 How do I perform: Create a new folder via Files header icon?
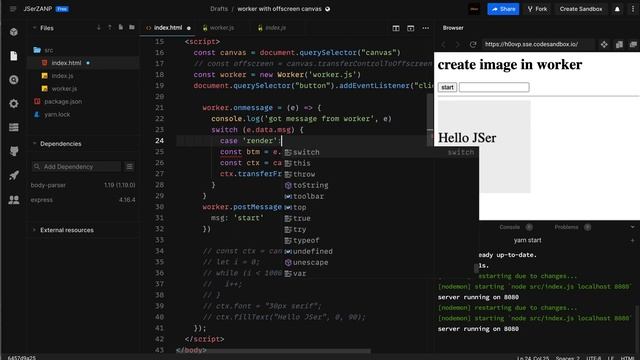pyautogui.click(x=132, y=28)
